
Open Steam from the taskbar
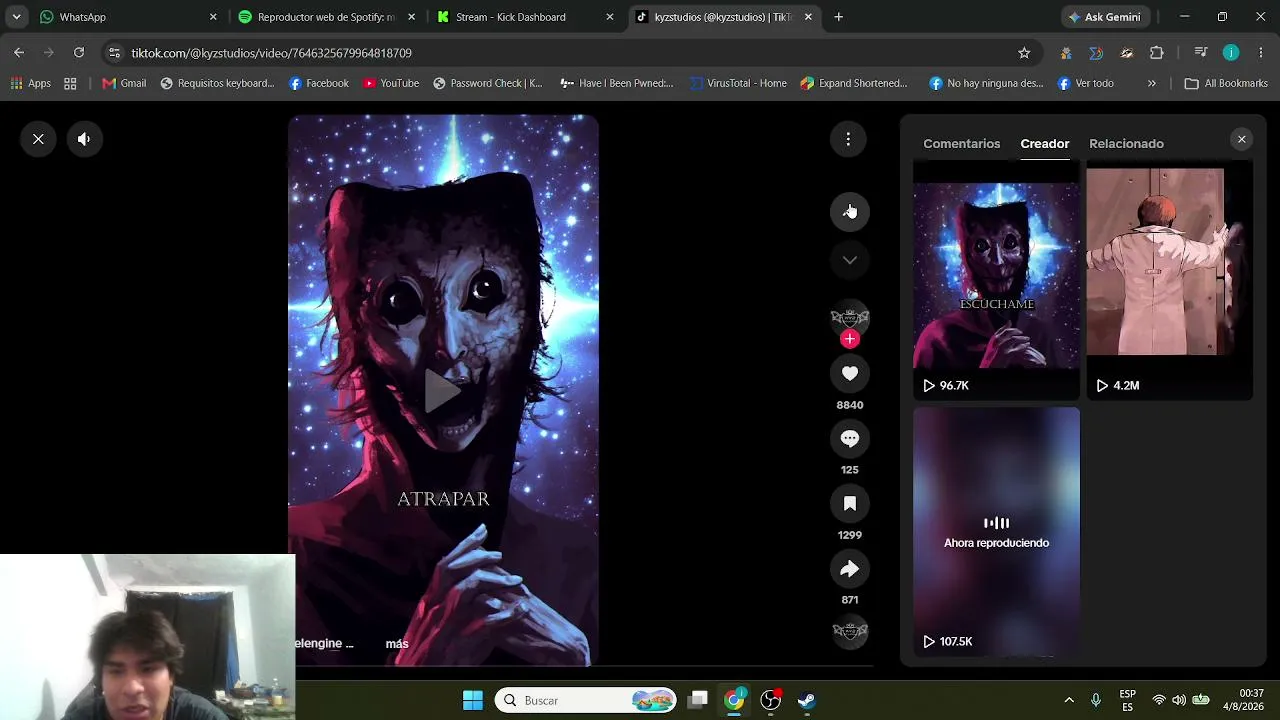(806, 700)
